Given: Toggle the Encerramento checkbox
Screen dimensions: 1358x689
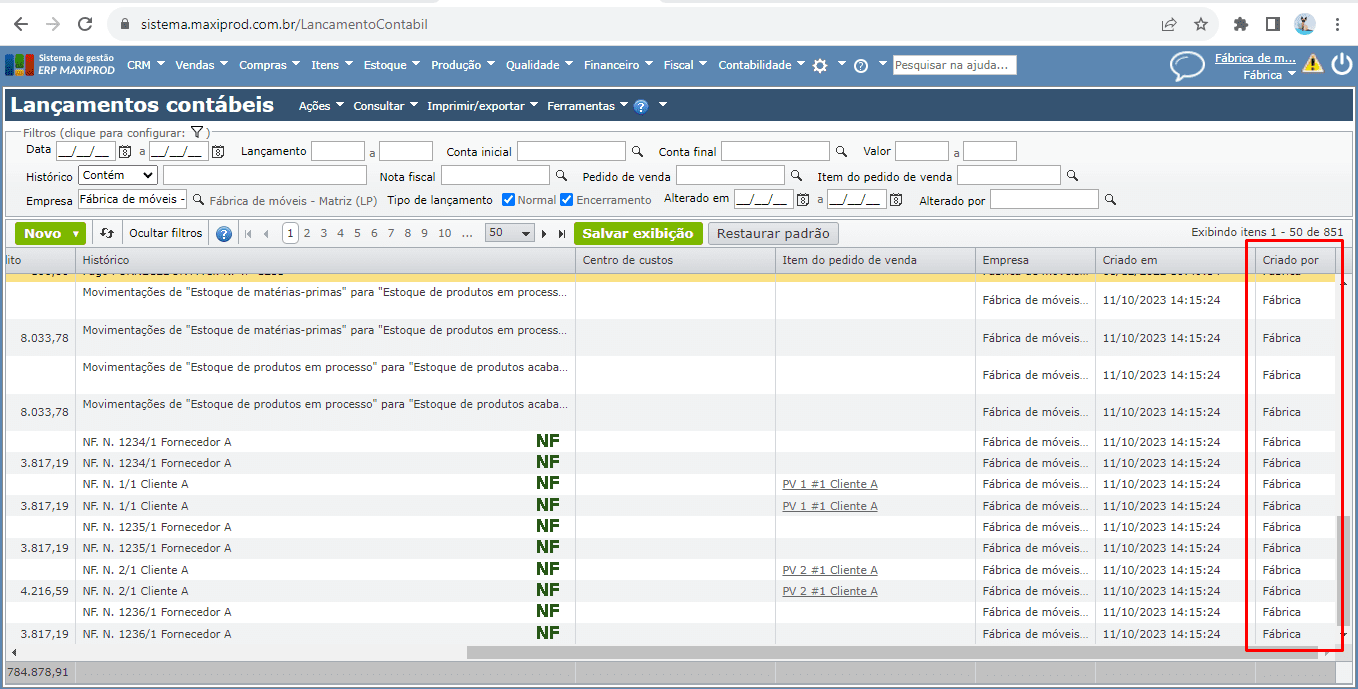Looking at the screenshot, I should 566,200.
